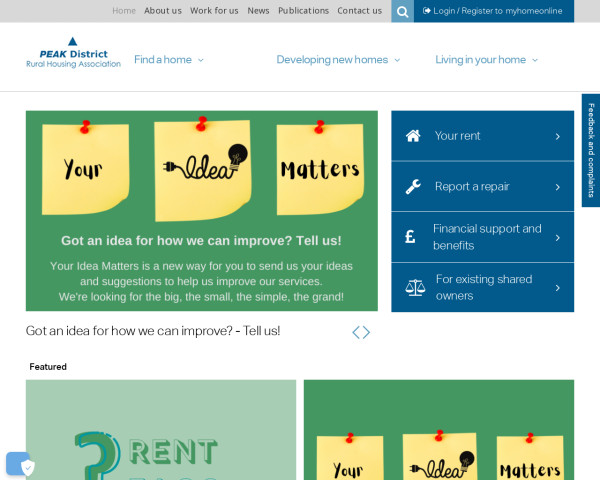
Task: Click the login arrow icon in top bar
Action: [426, 11]
